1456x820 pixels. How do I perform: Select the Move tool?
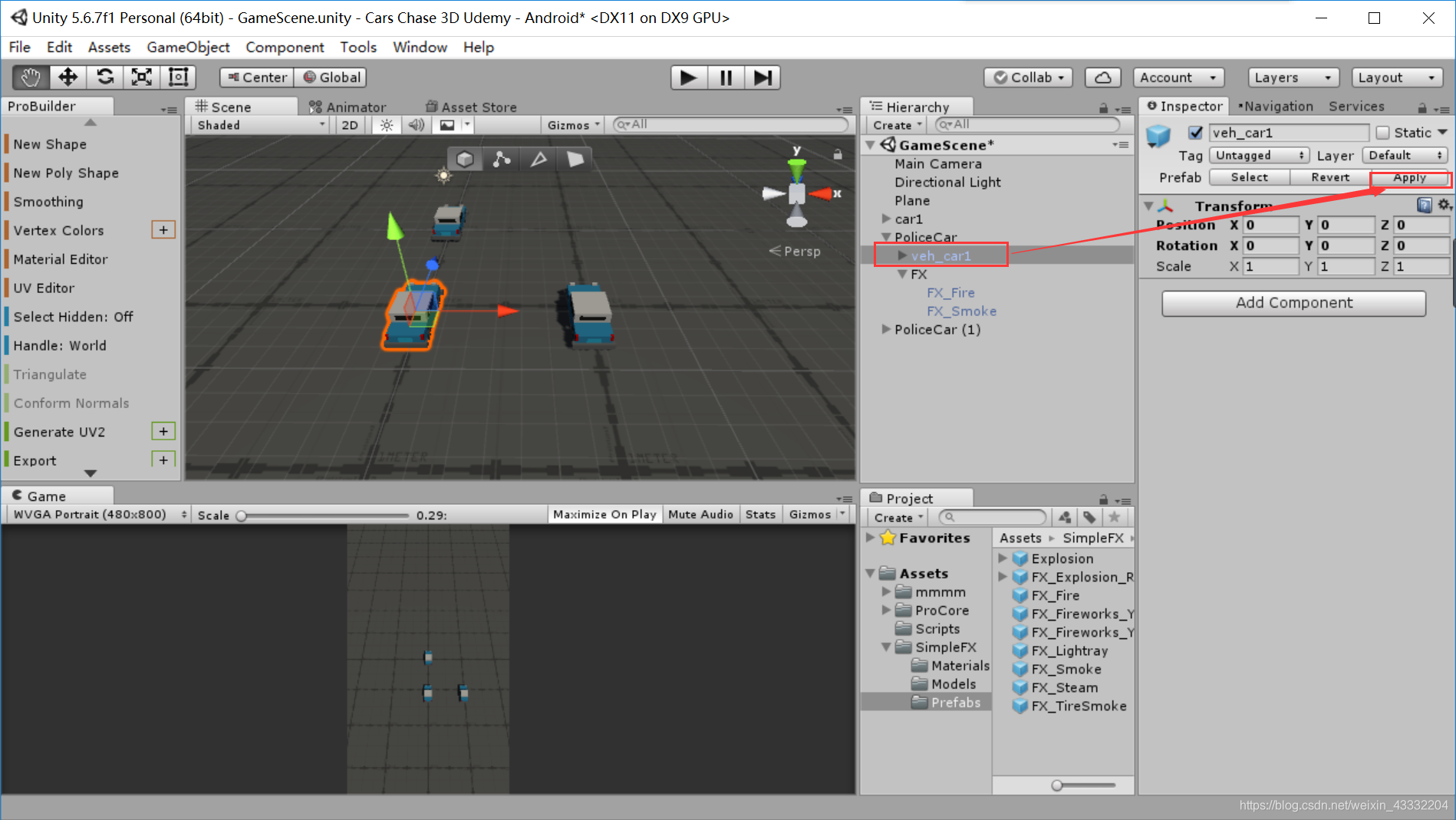(68, 77)
